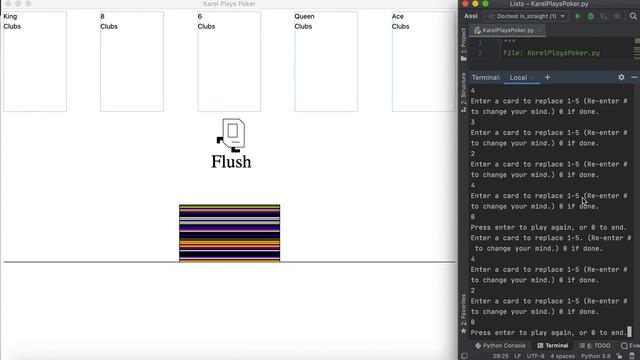Switch to the TODO tool tab
The width and height of the screenshot is (640, 360).
tap(595, 345)
